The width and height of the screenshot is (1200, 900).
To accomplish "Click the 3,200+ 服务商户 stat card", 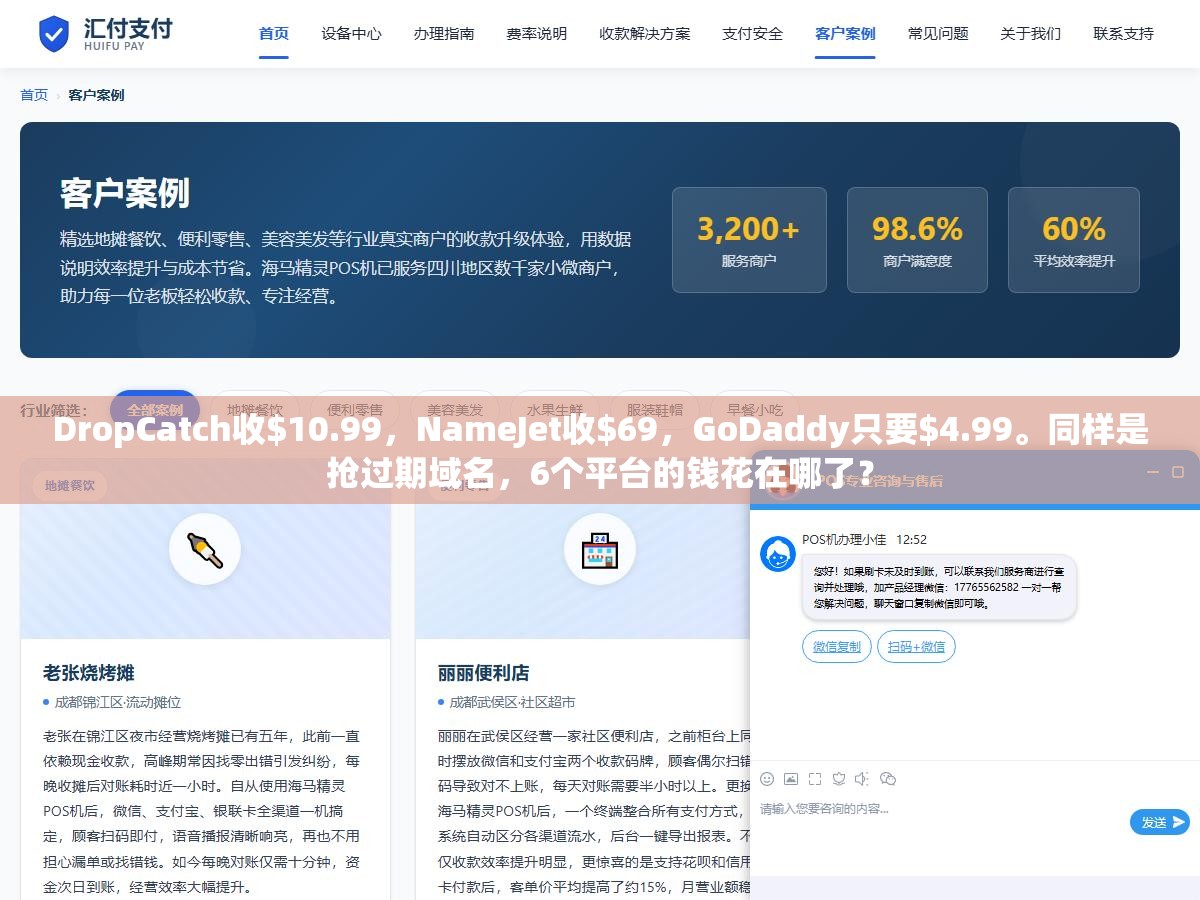I will pos(749,240).
